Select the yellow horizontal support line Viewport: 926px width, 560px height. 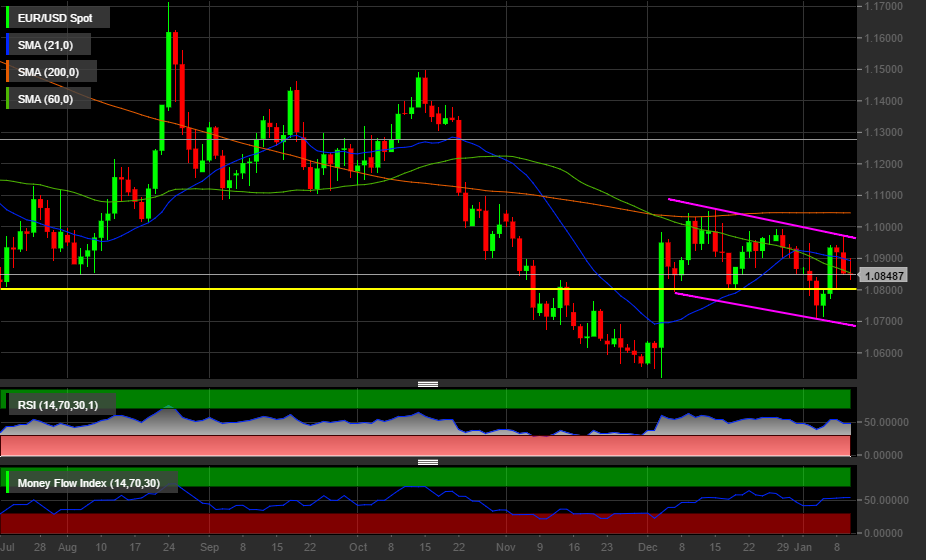point(300,289)
